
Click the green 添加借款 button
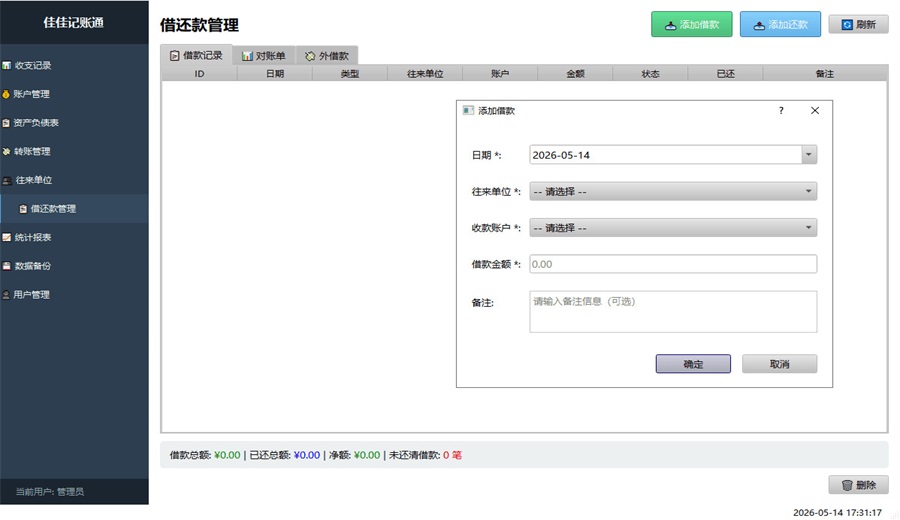click(692, 25)
